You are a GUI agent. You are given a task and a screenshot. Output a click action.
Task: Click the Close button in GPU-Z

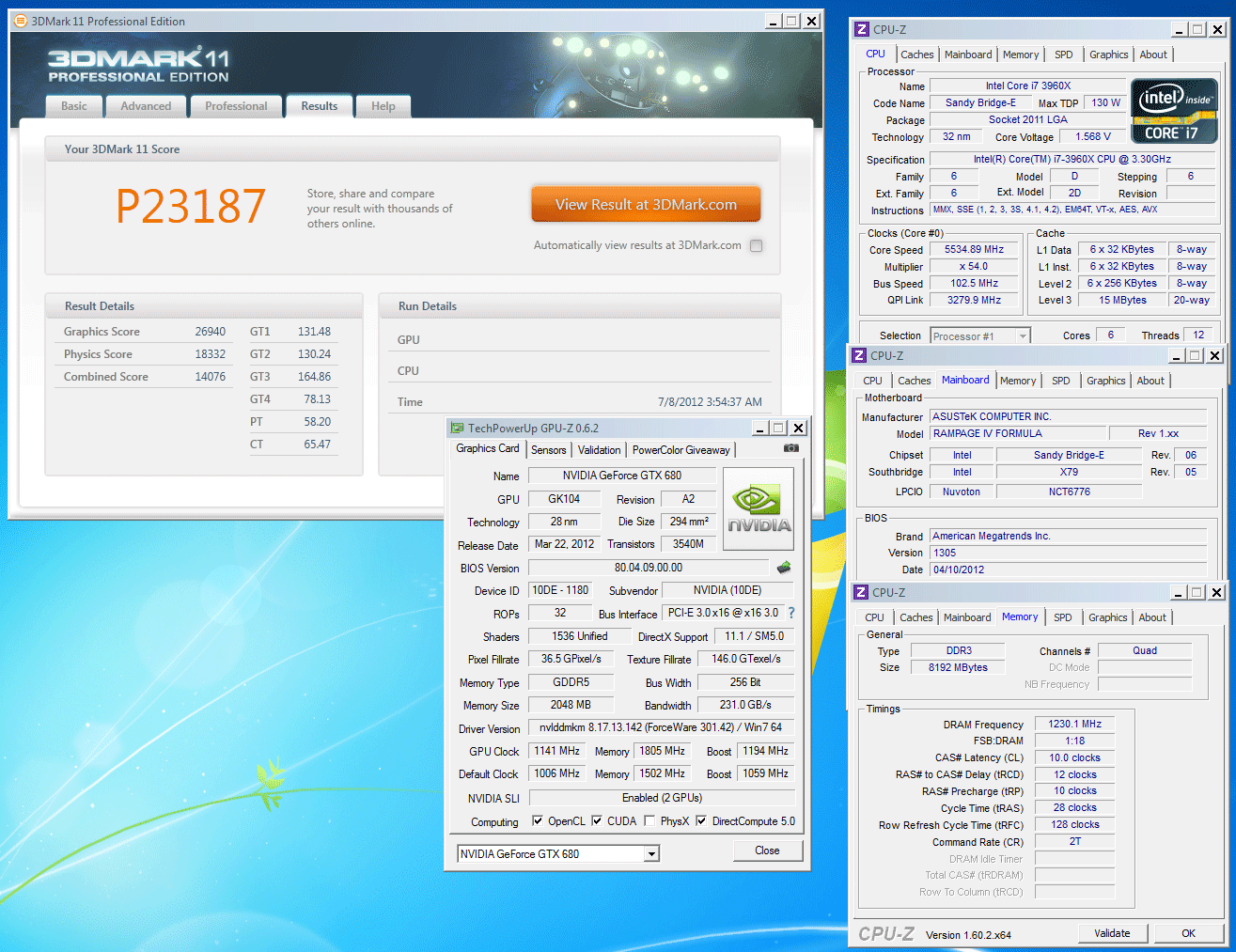click(767, 851)
